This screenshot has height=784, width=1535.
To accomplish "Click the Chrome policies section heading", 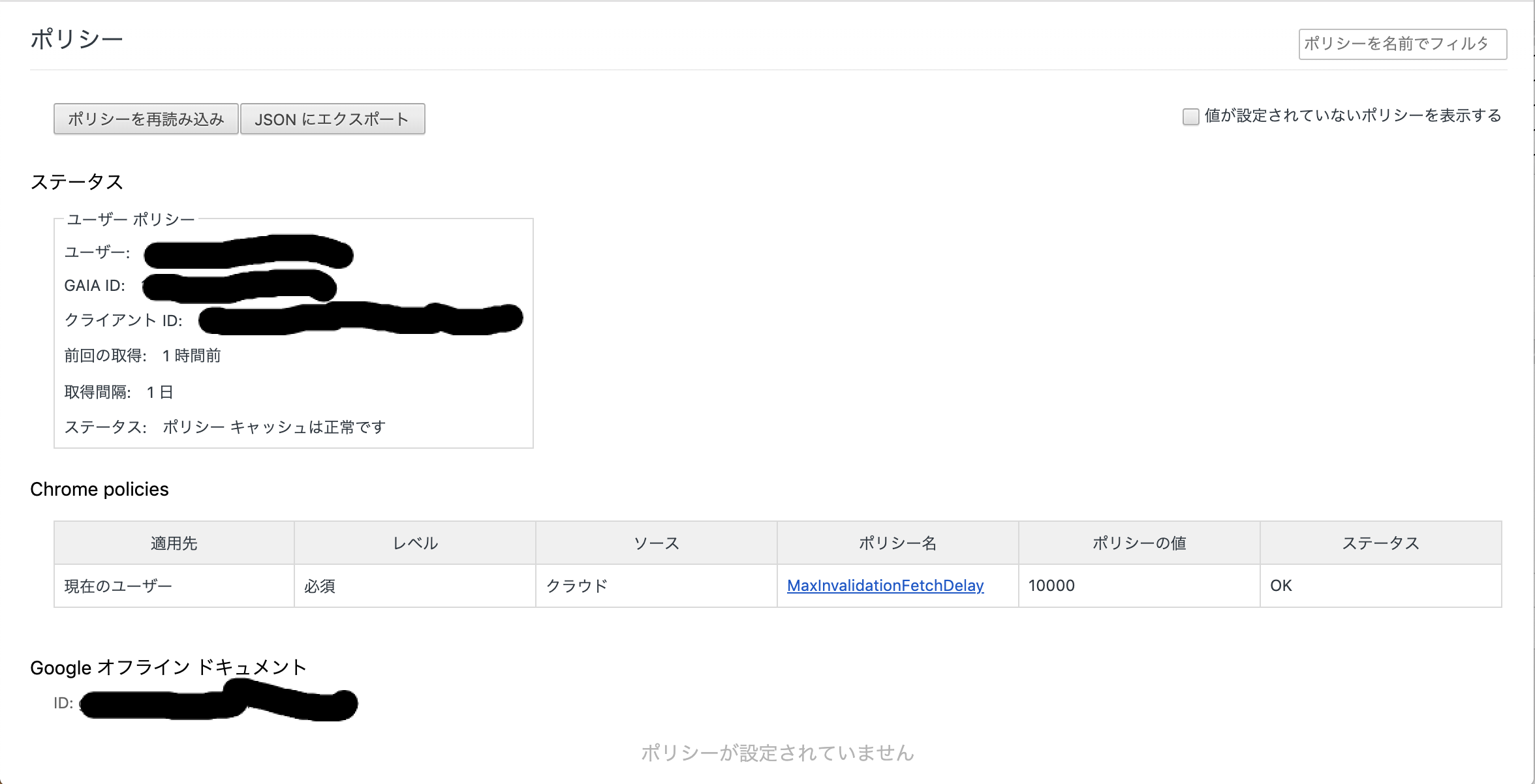I will pyautogui.click(x=99, y=489).
